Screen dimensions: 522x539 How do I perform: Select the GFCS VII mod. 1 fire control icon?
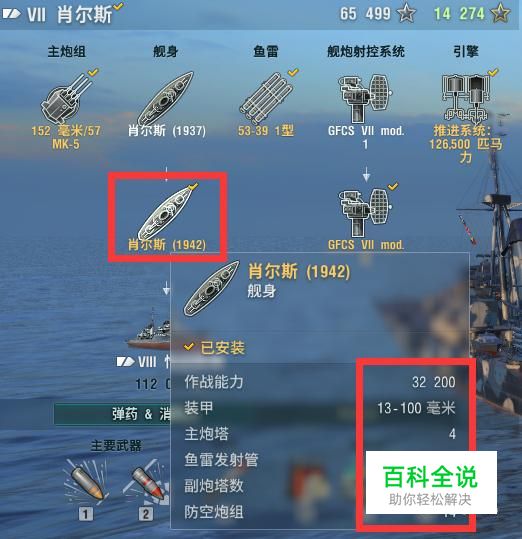366,98
